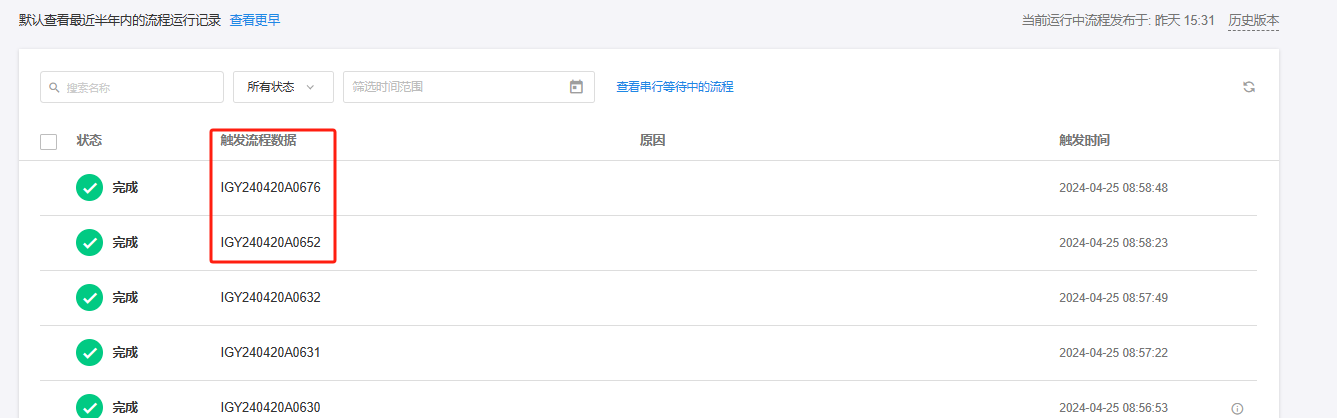Open the 筛选时间范围 date range picker
The image size is (1337, 418).
(x=455, y=87)
